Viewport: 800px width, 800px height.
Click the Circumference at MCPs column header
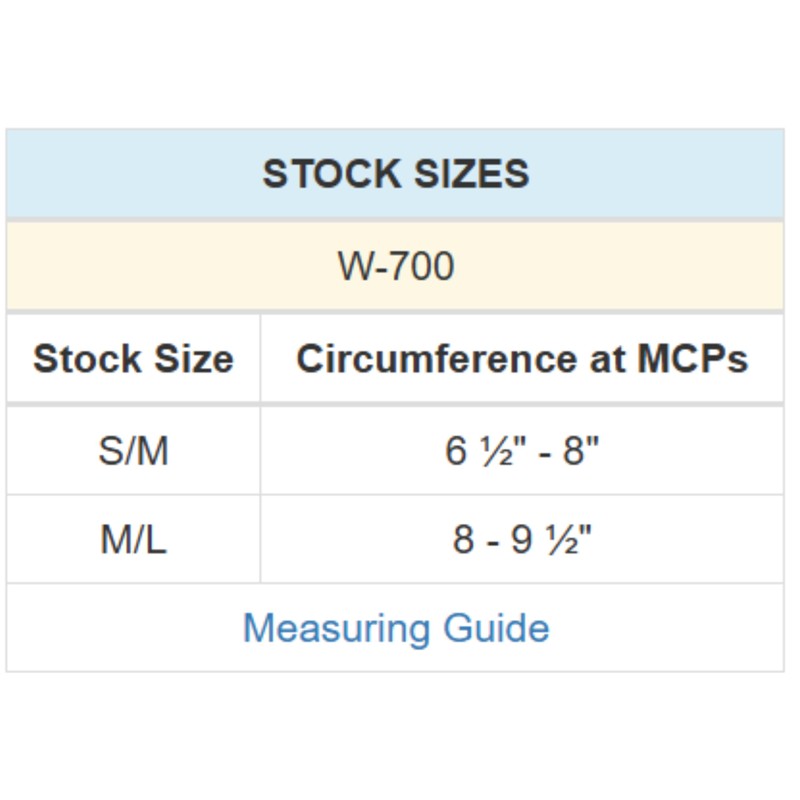click(x=522, y=359)
